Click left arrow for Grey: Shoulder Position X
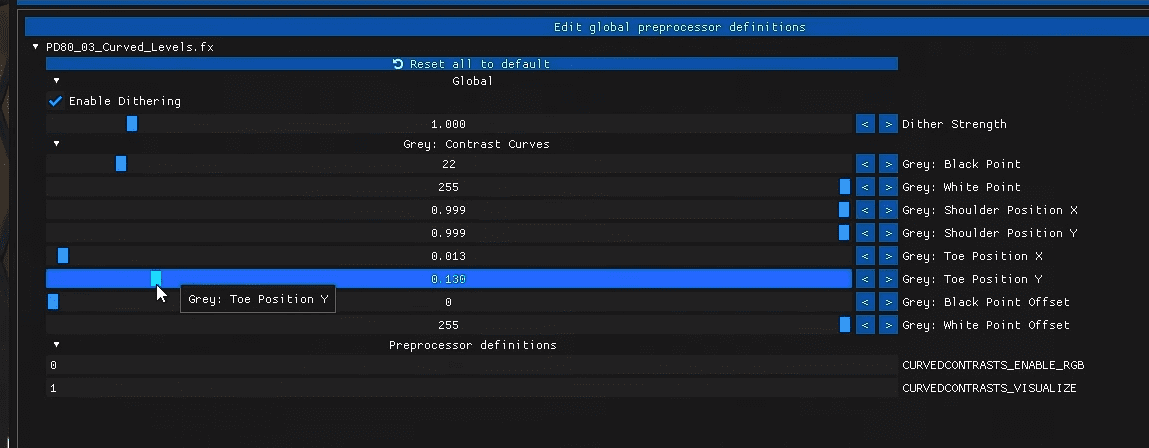1149x448 pixels. click(x=865, y=210)
